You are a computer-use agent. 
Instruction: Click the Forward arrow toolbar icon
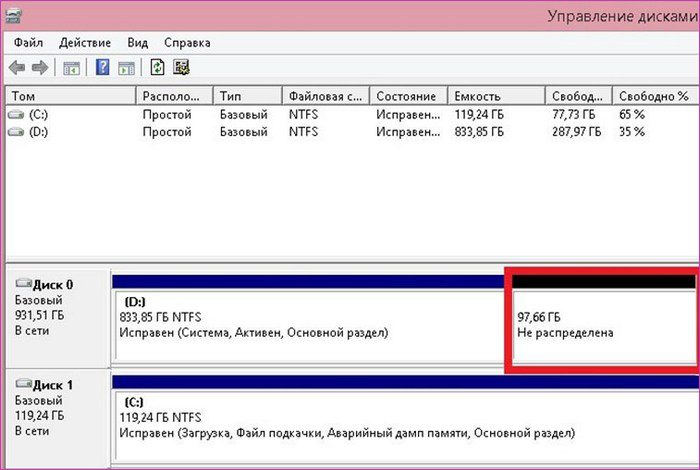point(40,68)
